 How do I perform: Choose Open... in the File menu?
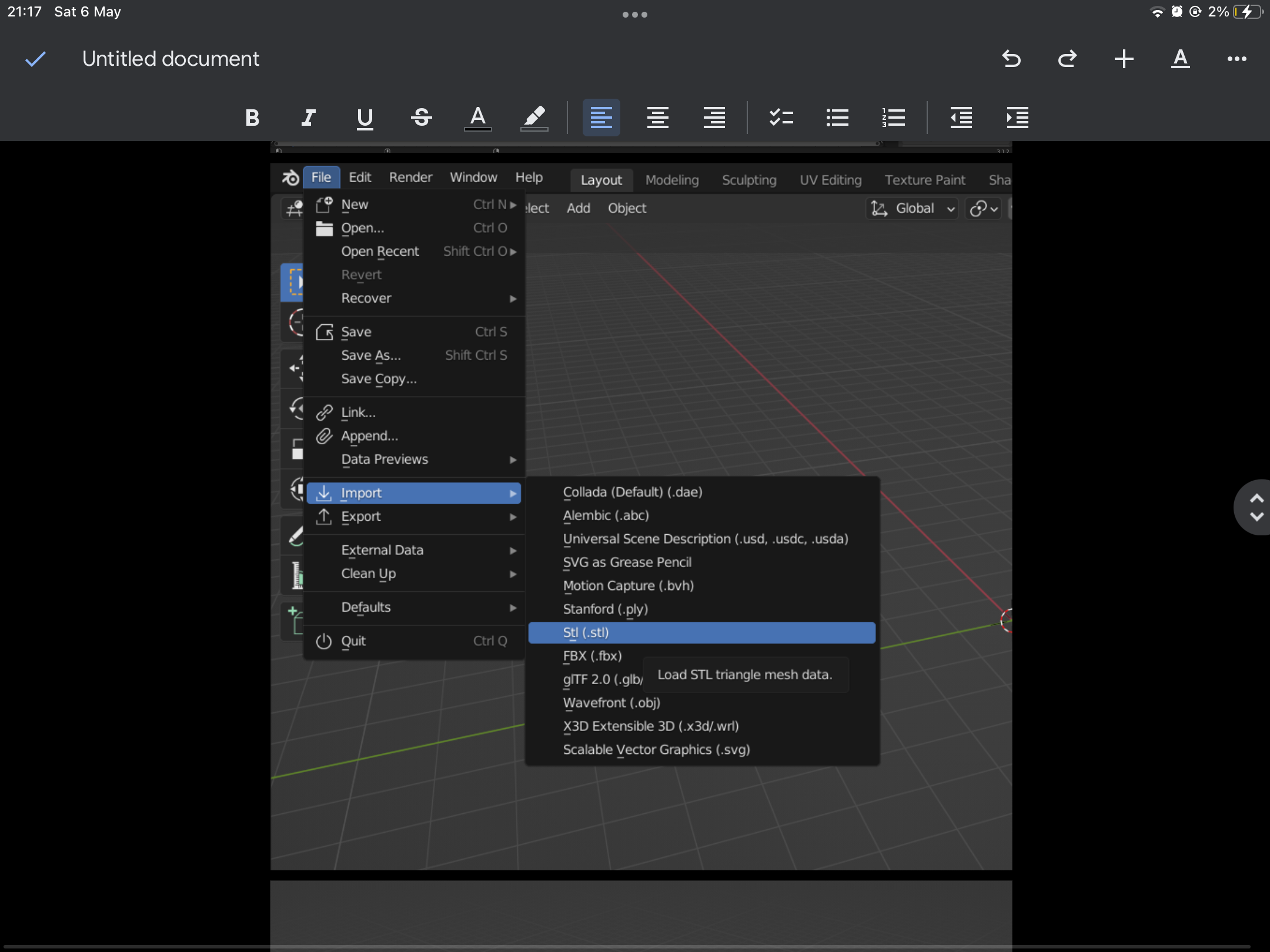pos(415,228)
